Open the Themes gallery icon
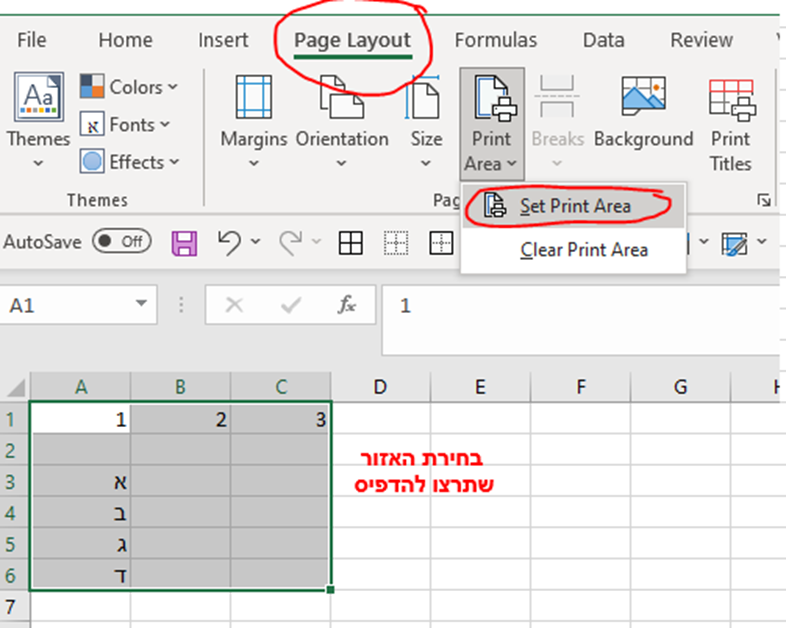786x628 pixels. click(x=39, y=97)
